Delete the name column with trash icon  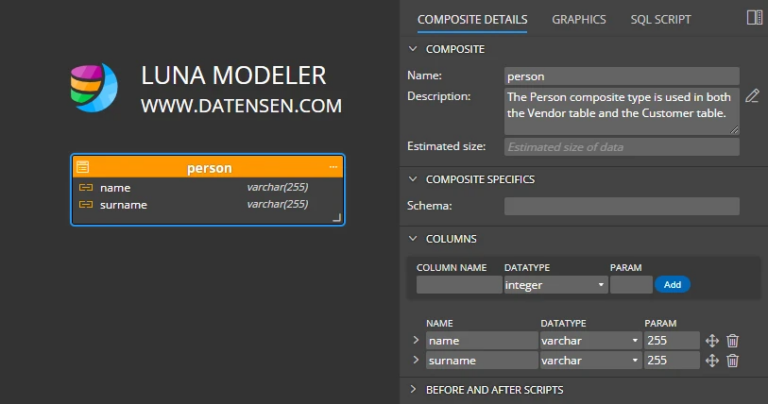tap(733, 341)
